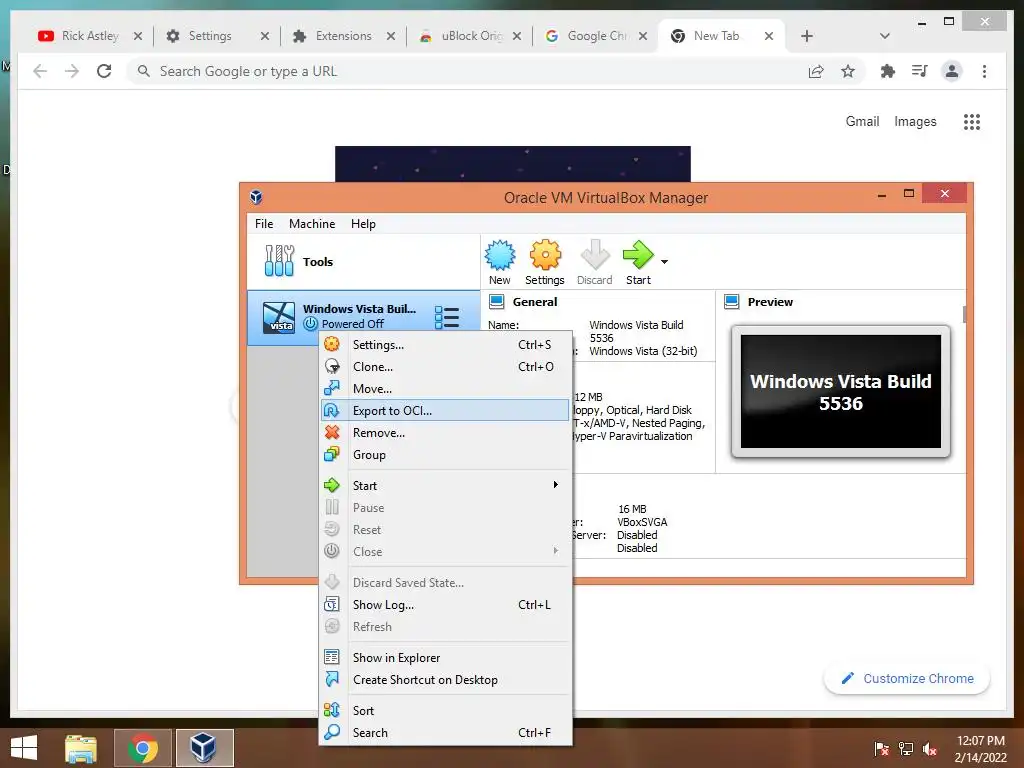The image size is (1024, 768).
Task: Click the VirtualBox taskbar icon
Action: [204, 748]
